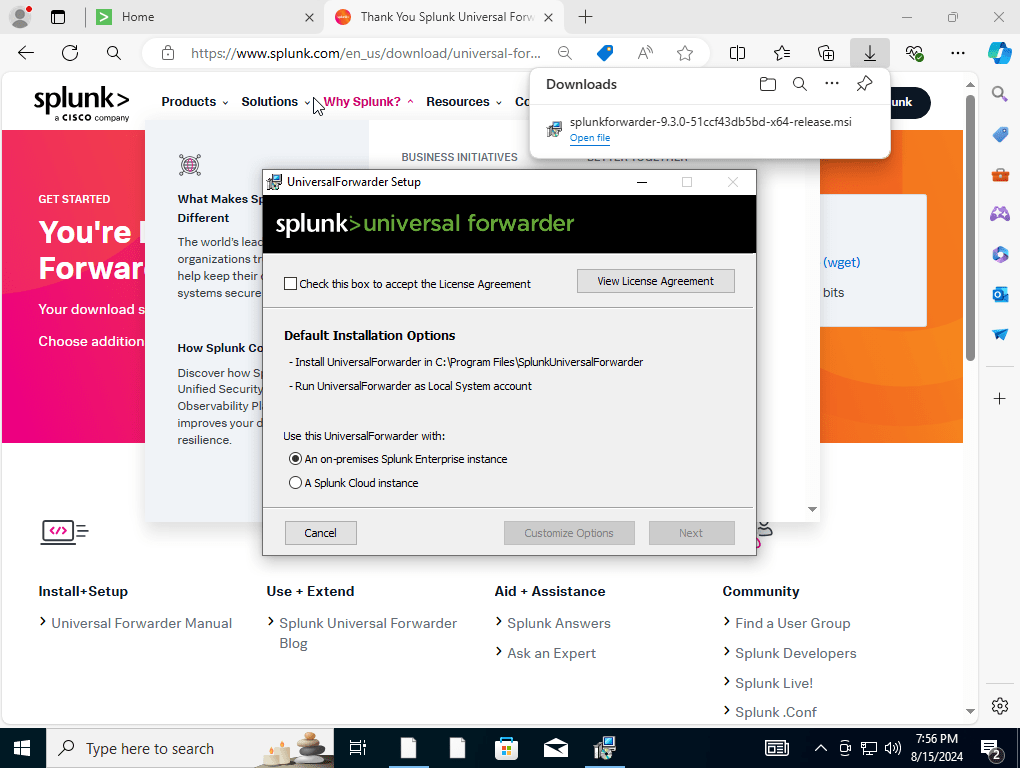
Task: Open View License Agreement in the setup dialog
Action: click(x=655, y=281)
